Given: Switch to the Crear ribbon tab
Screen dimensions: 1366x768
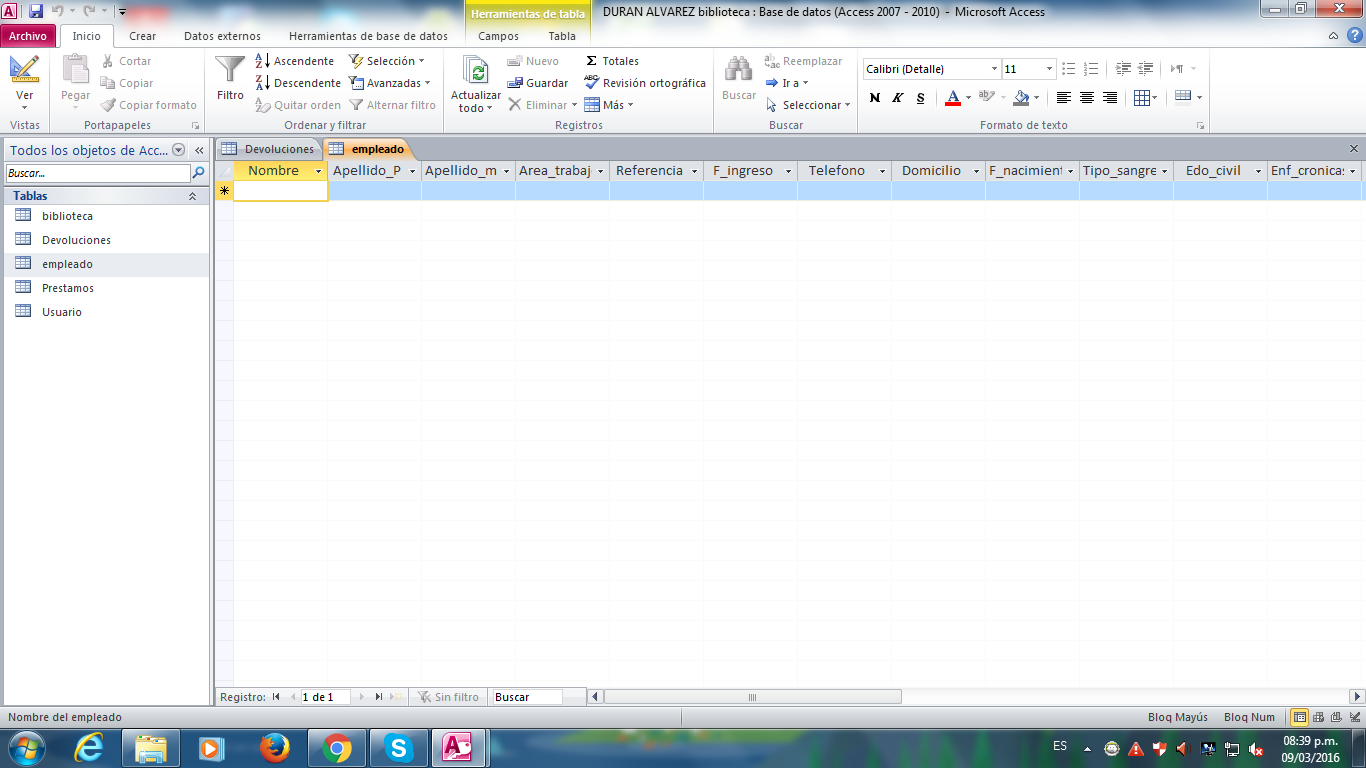Looking at the screenshot, I should (x=142, y=36).
